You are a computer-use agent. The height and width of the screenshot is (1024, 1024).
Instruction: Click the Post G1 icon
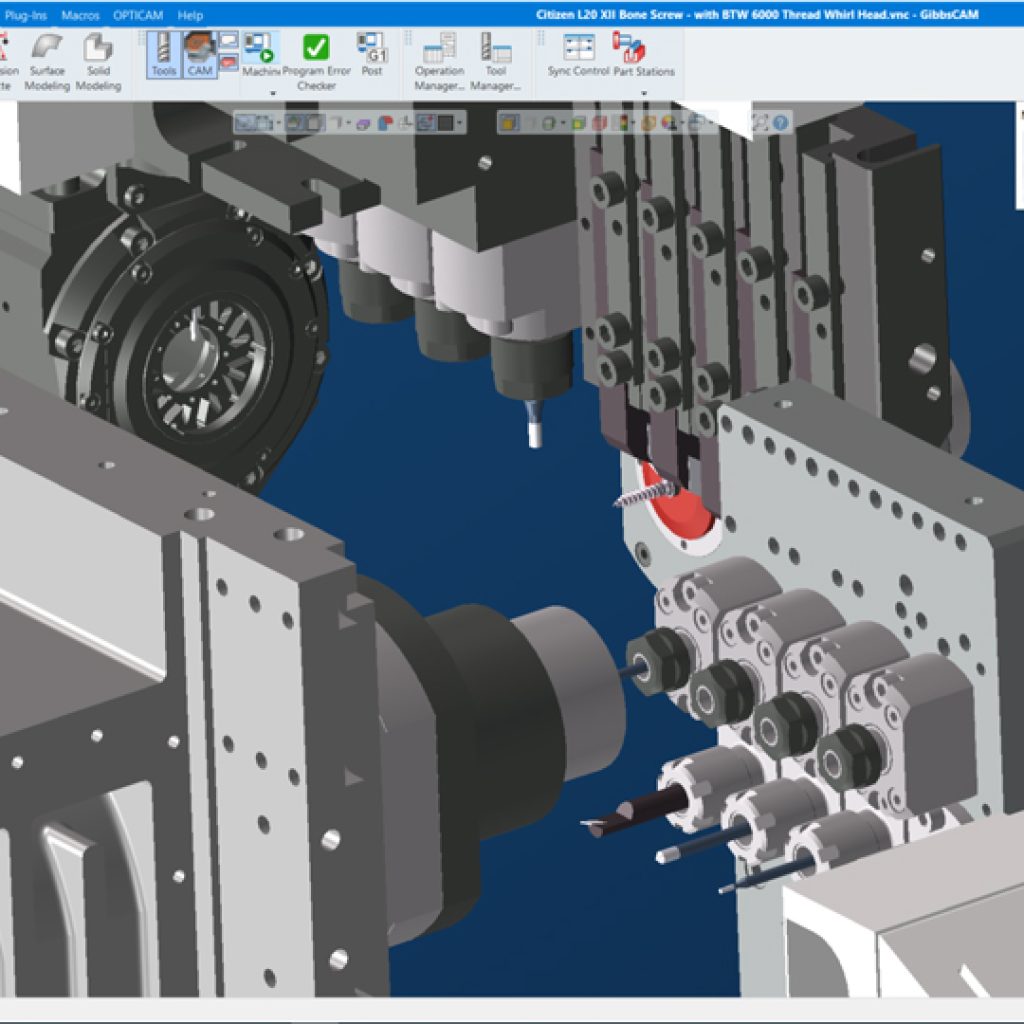[372, 55]
